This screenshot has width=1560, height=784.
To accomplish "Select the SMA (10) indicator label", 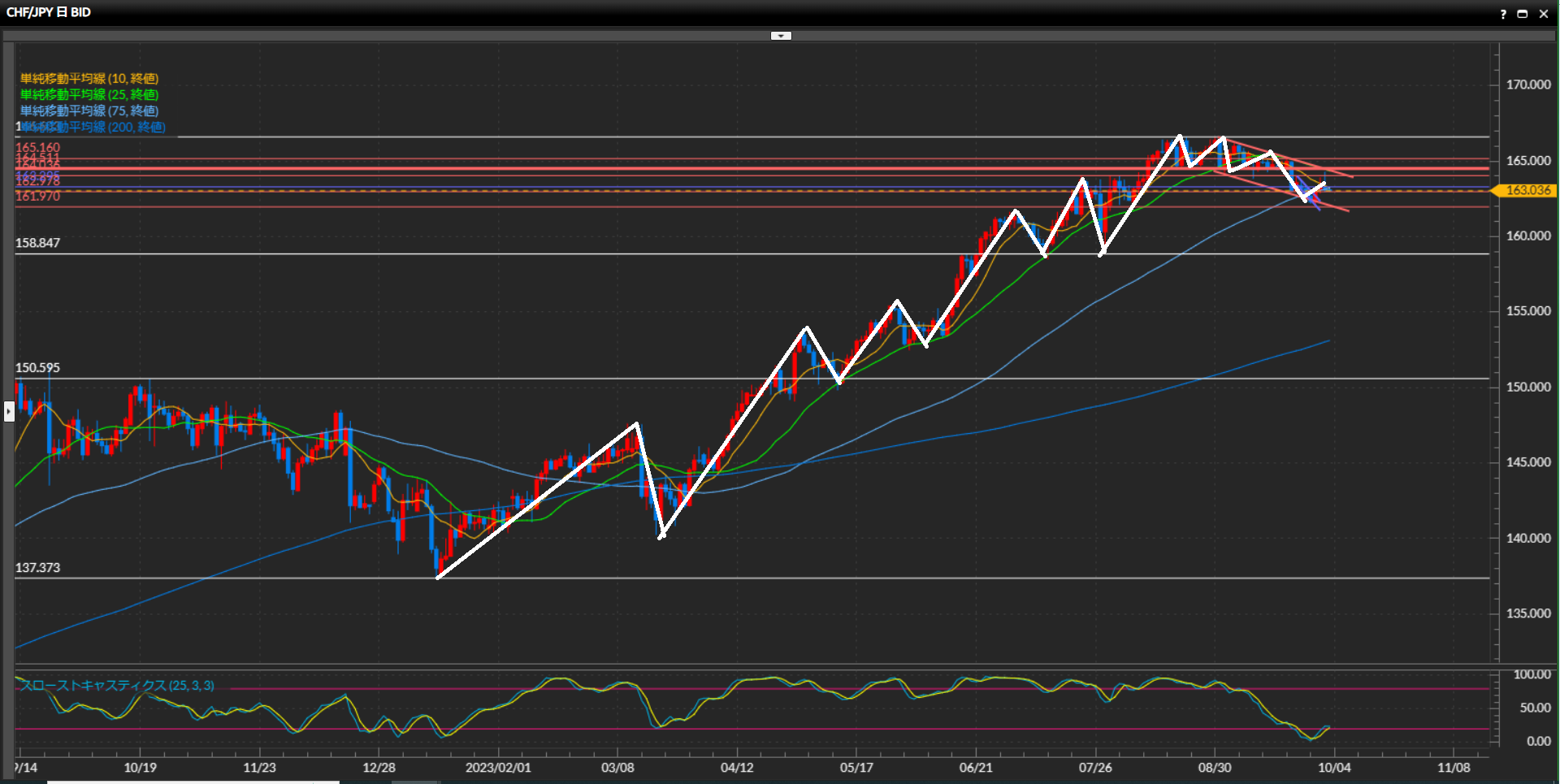I will pos(89,79).
